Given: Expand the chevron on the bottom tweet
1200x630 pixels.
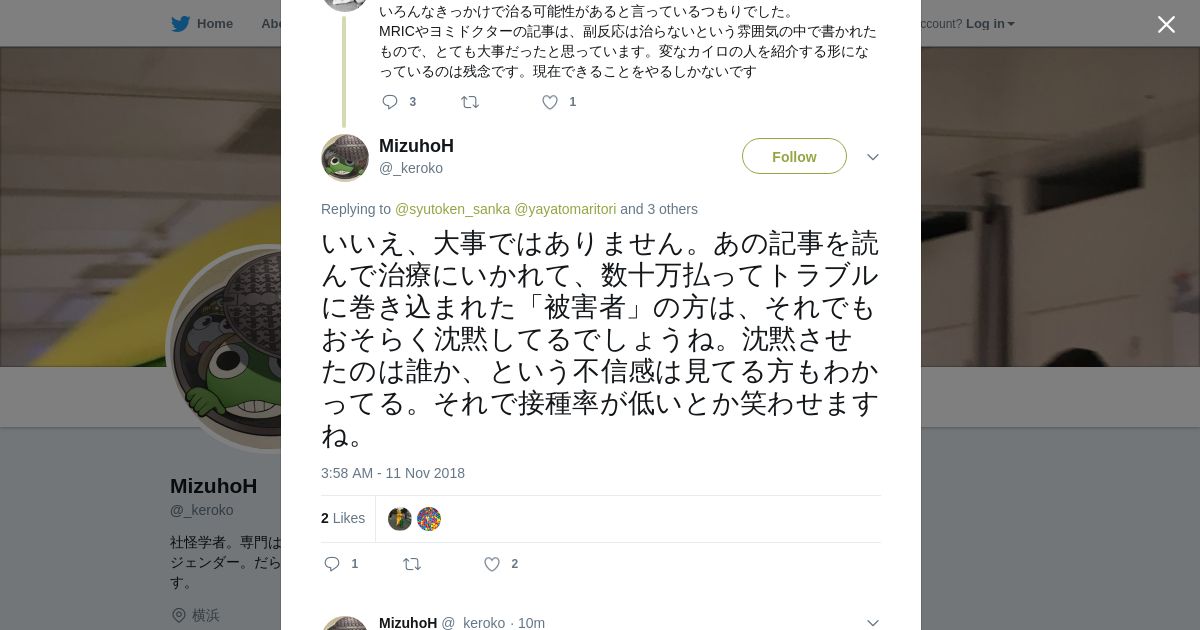Looking at the screenshot, I should click(x=872, y=622).
